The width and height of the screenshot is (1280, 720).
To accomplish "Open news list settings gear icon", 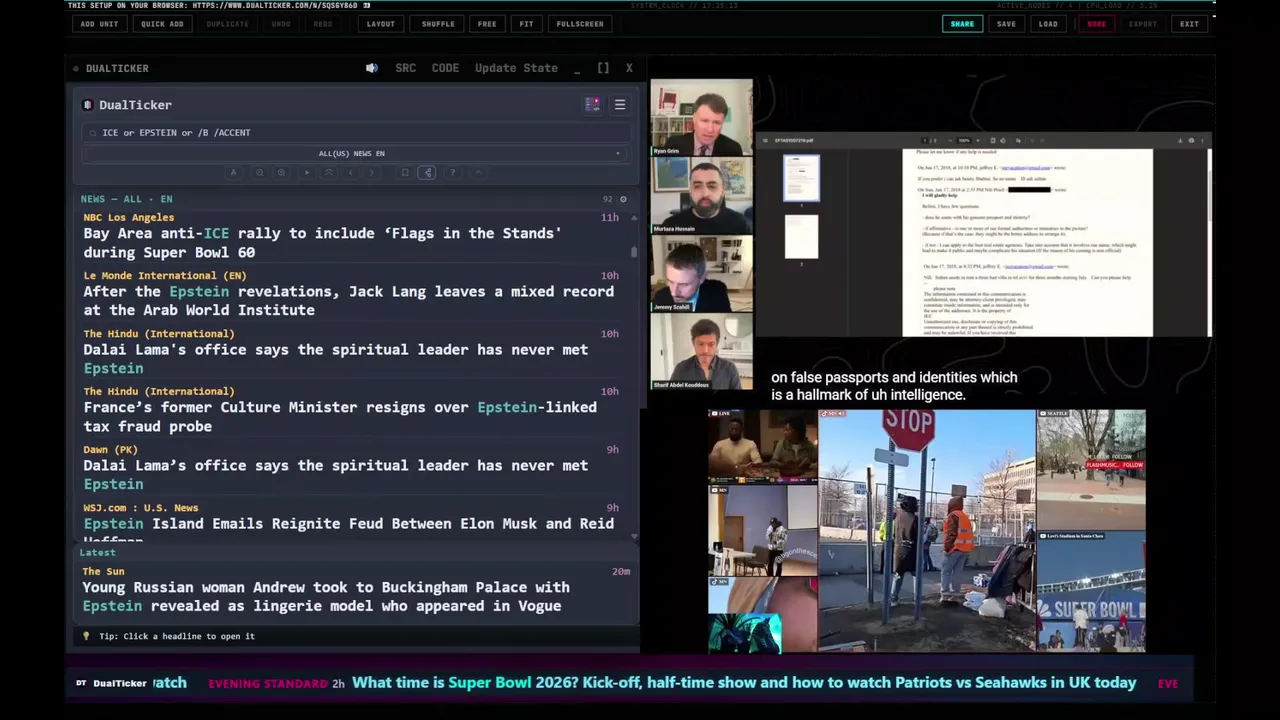I will click(x=623, y=199).
